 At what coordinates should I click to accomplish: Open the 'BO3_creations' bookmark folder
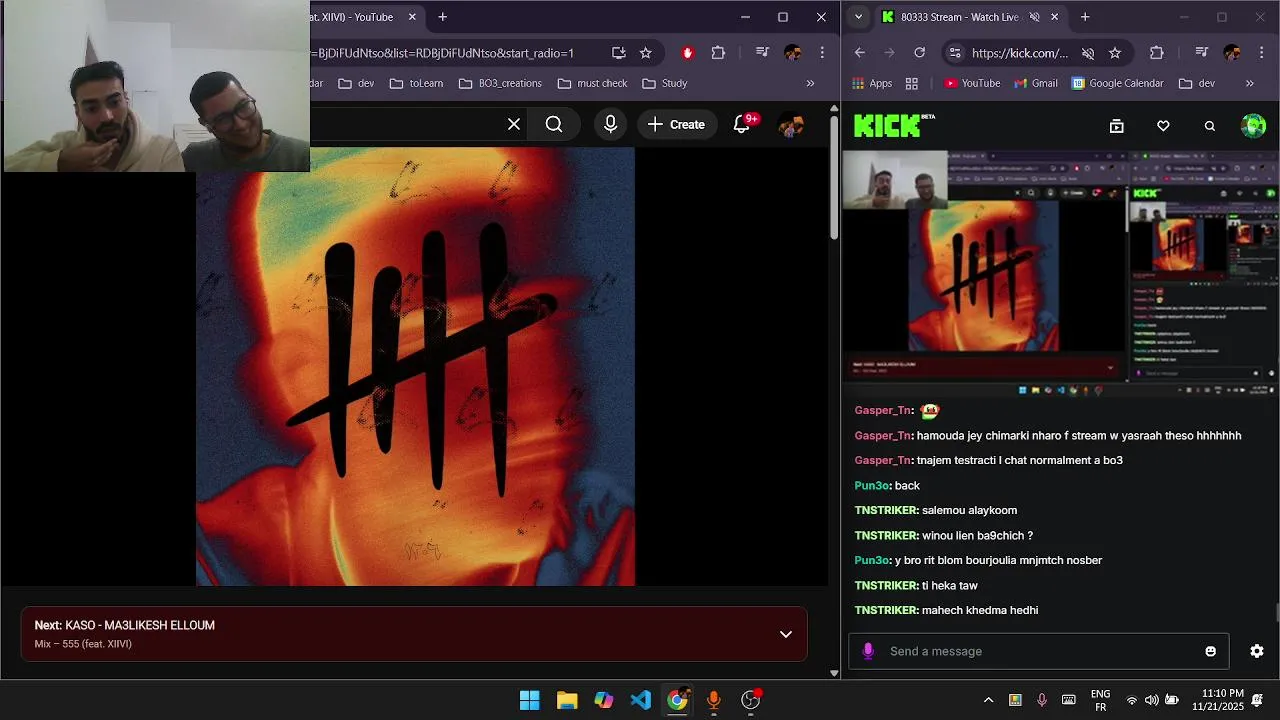500,83
